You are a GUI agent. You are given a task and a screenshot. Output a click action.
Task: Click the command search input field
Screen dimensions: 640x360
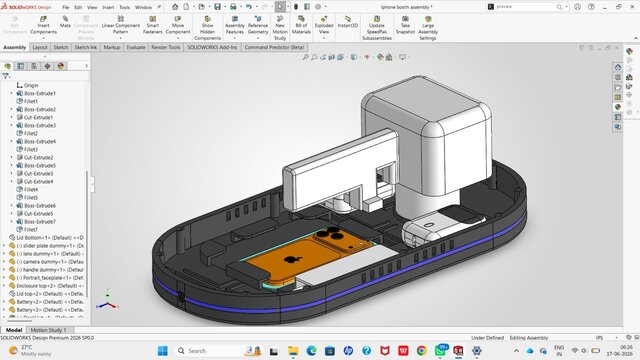pyautogui.click(x=526, y=7)
